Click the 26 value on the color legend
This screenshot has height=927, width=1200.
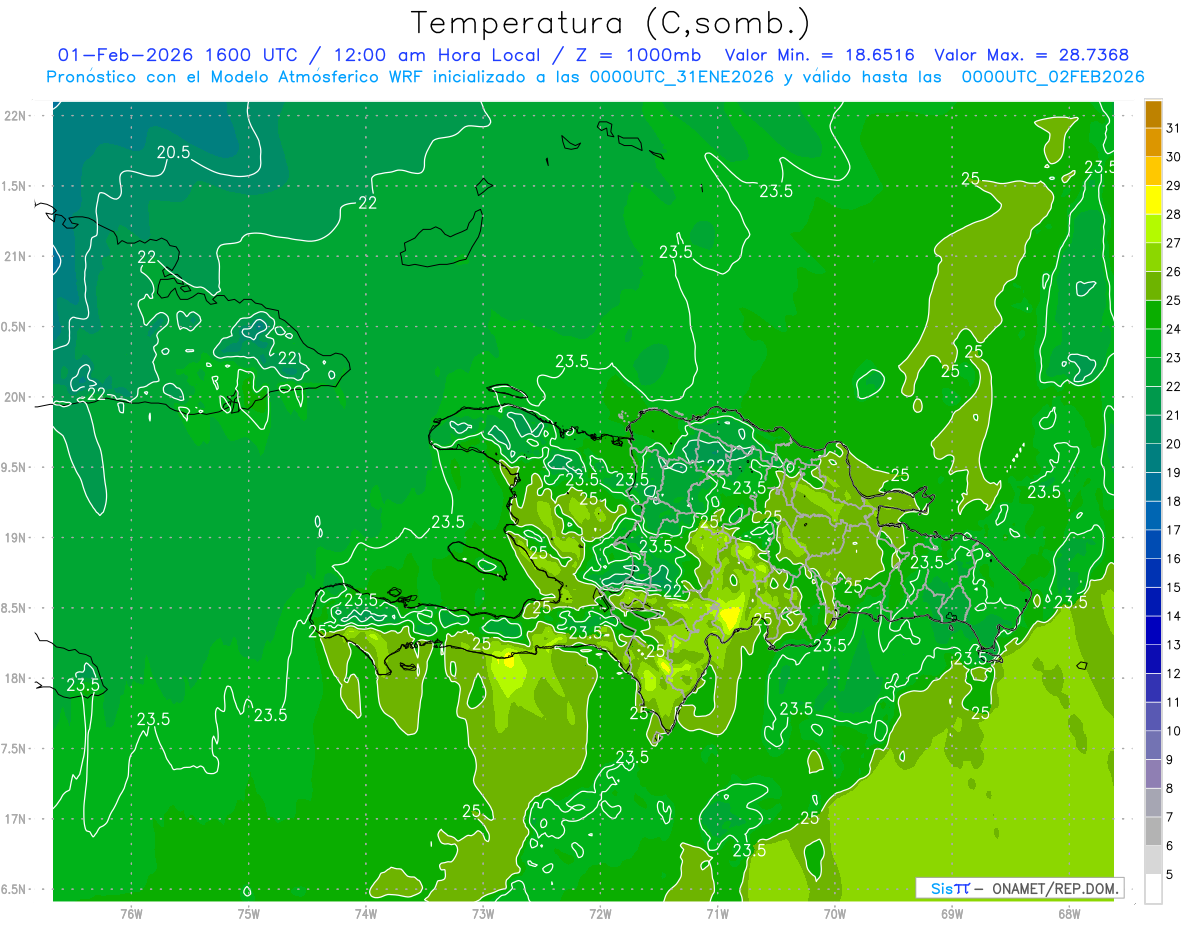point(1174,271)
